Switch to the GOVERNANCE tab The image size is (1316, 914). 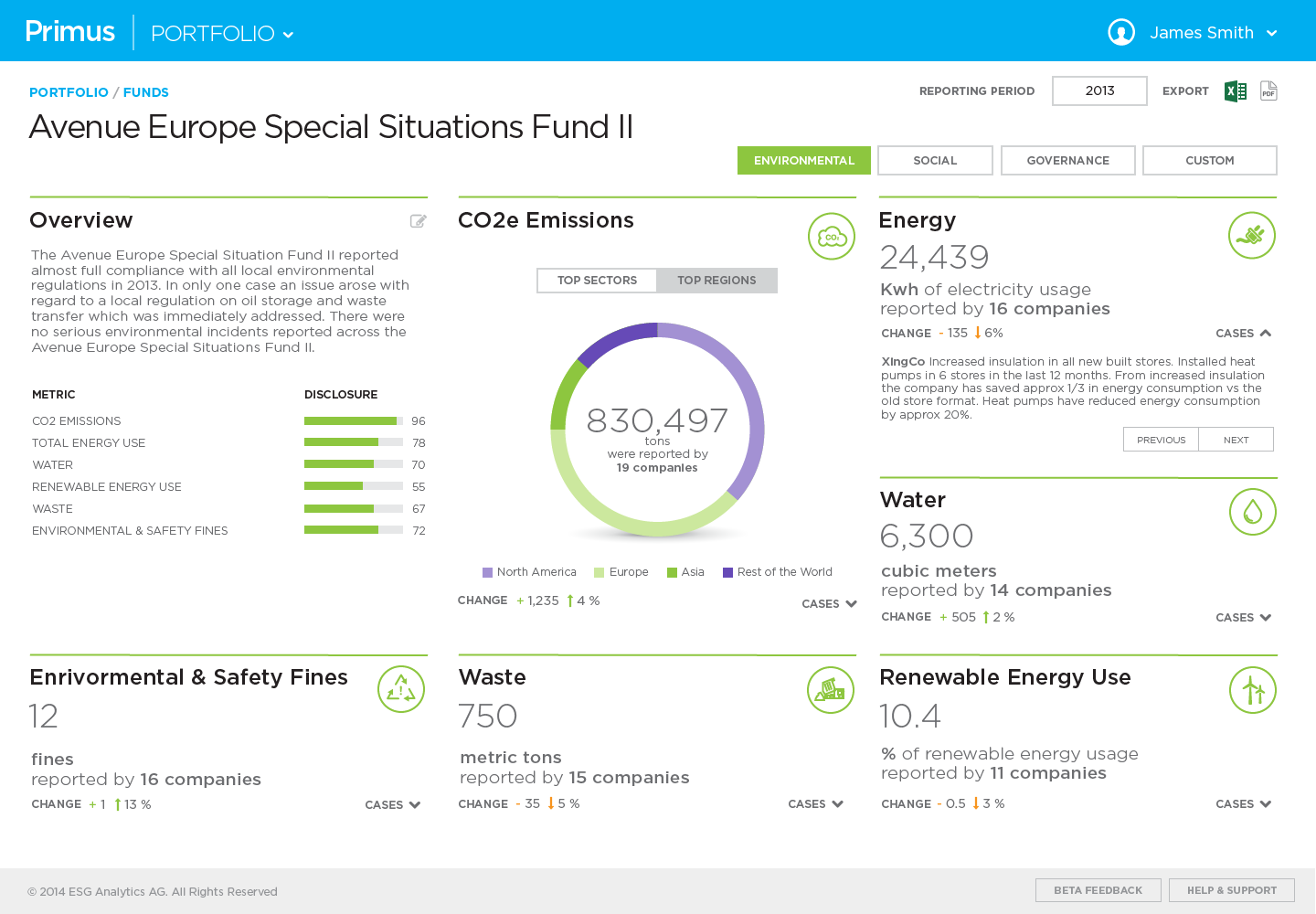pos(1068,160)
